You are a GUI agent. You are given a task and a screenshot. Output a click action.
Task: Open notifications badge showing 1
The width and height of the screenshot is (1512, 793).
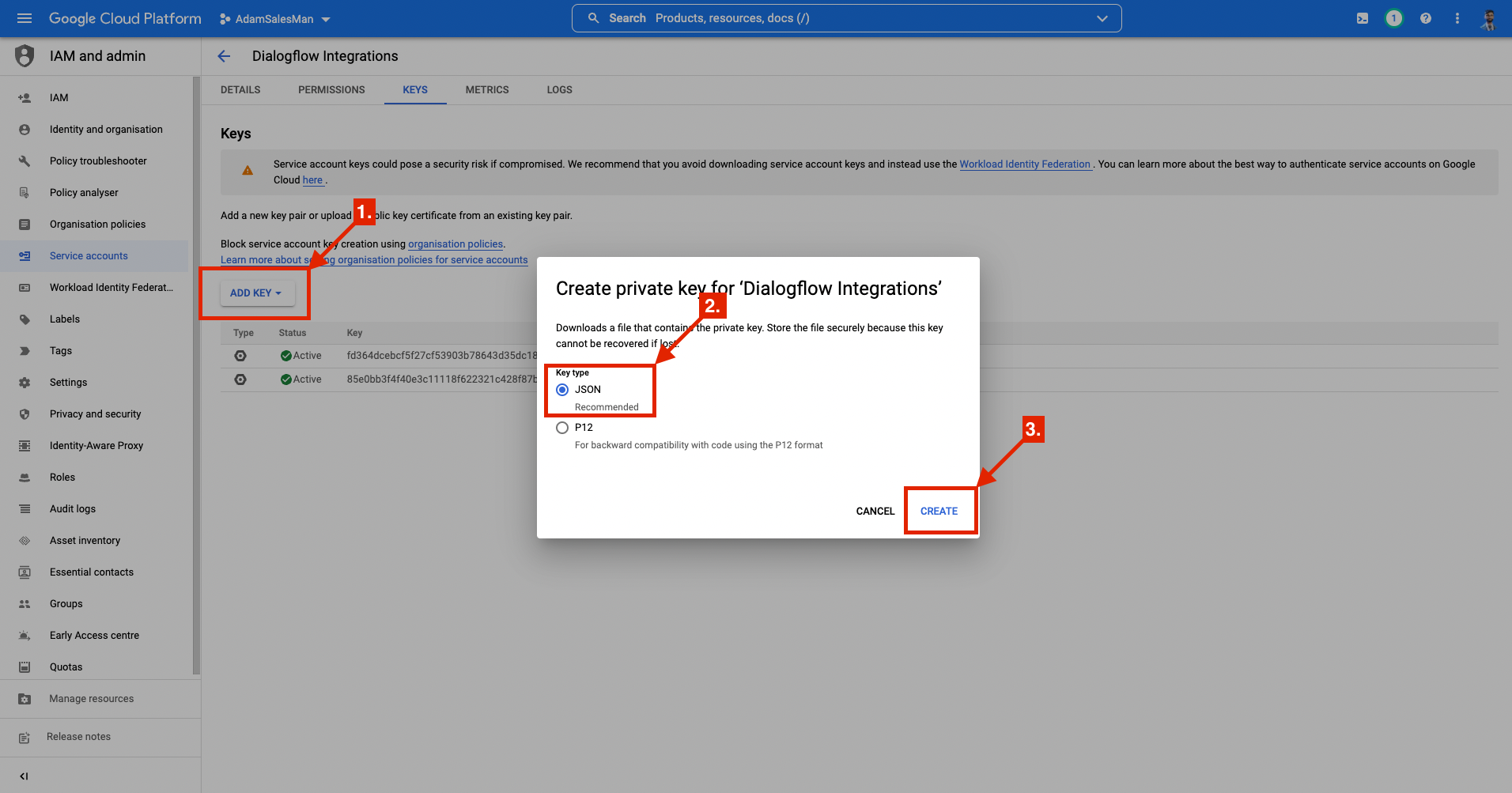click(1394, 18)
